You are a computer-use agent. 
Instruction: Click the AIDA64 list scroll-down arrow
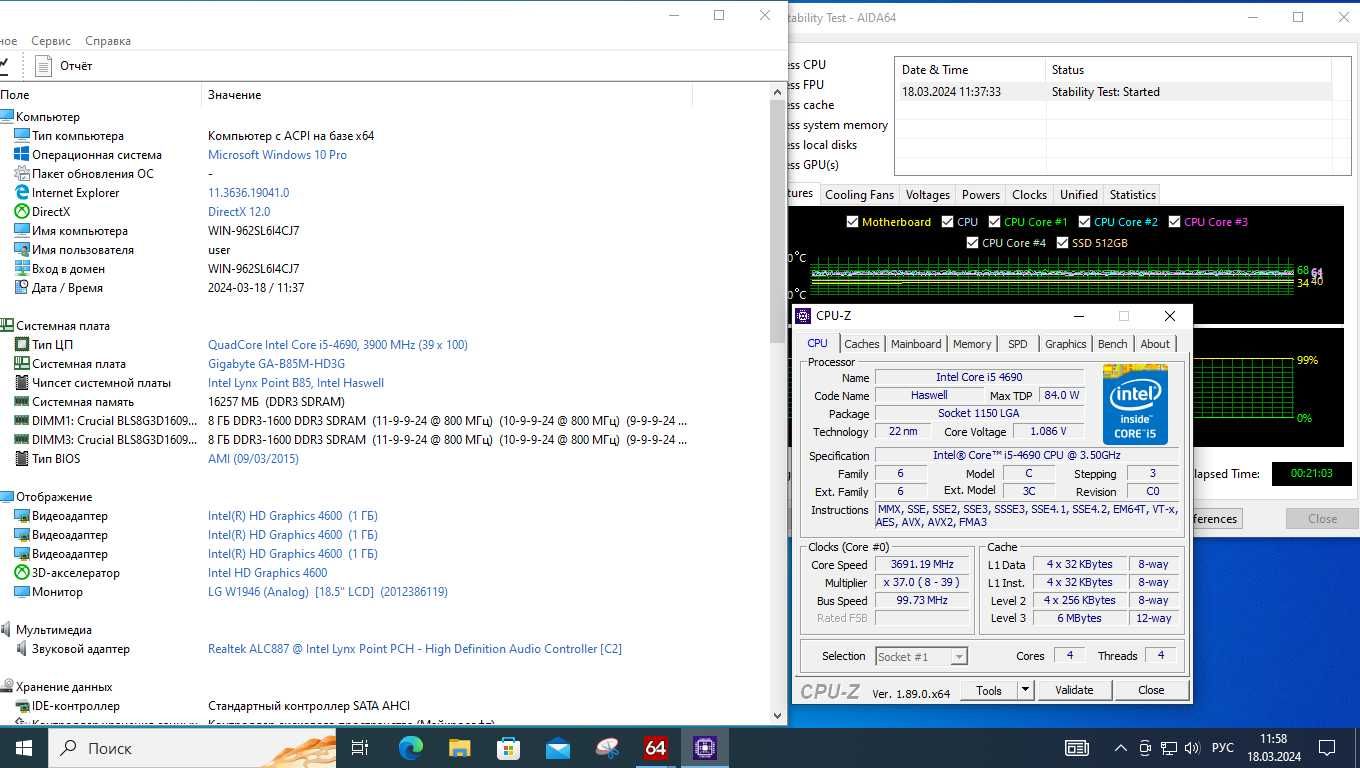[x=778, y=716]
